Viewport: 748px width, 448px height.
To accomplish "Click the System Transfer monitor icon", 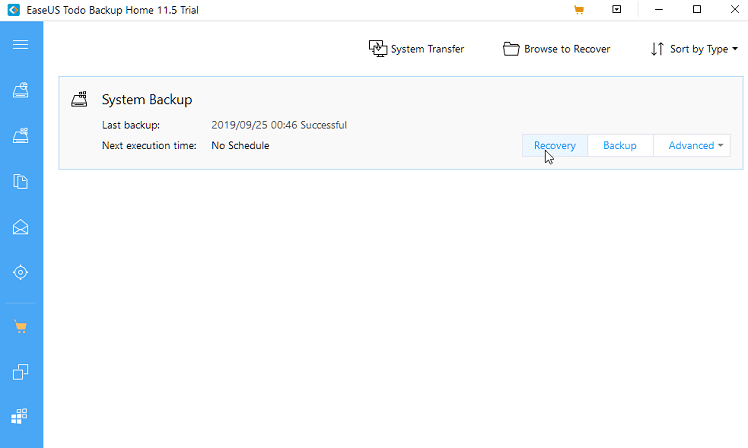I will [378, 49].
